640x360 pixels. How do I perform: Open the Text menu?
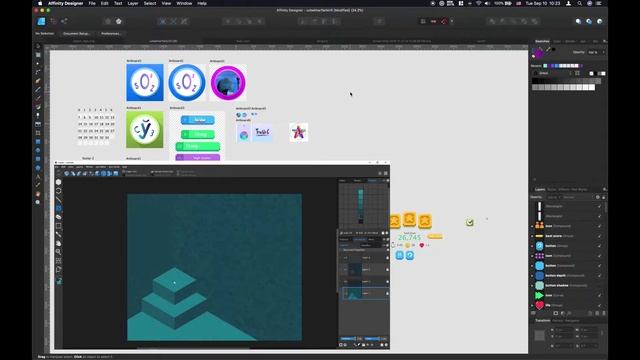pyautogui.click(x=118, y=3)
